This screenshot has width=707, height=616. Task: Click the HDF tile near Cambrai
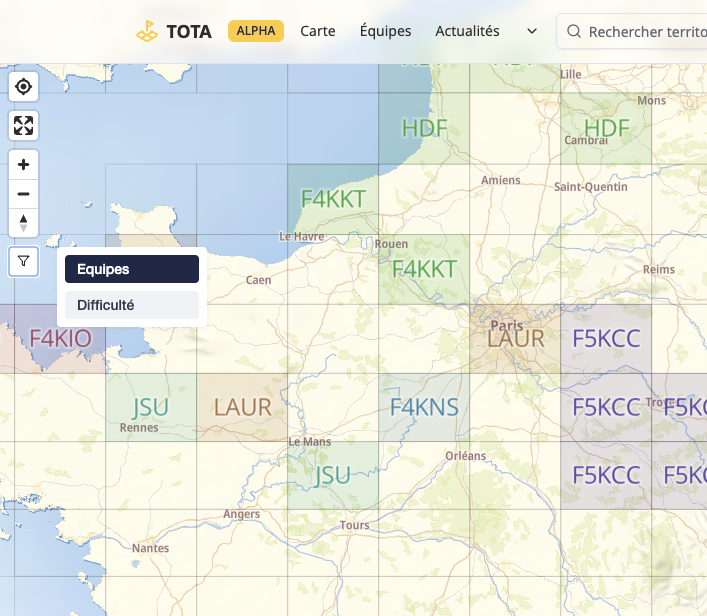click(x=606, y=128)
